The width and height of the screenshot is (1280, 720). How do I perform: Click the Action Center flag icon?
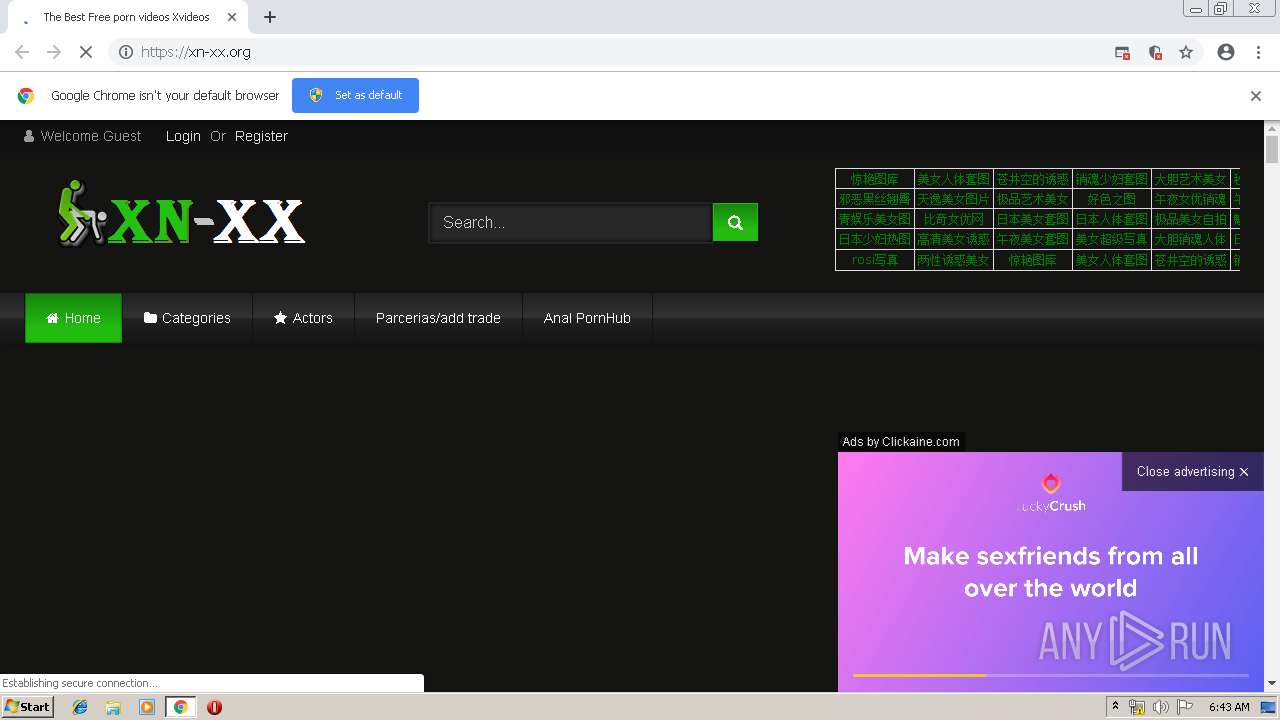click(1185, 707)
